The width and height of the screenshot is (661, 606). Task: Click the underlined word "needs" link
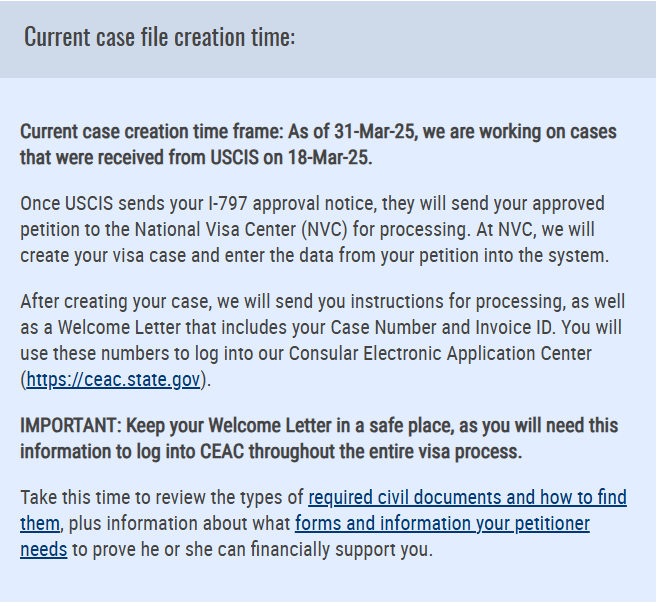[x=44, y=550]
